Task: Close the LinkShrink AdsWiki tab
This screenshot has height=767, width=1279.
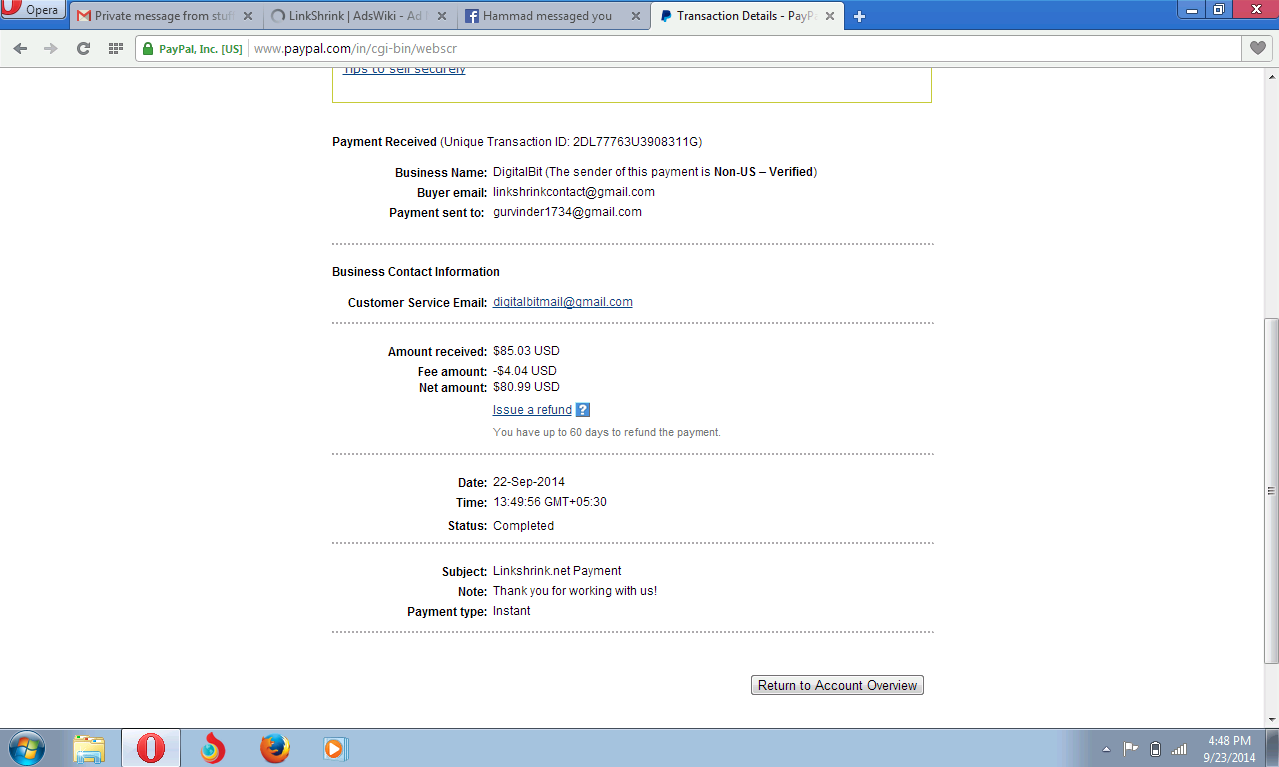Action: pyautogui.click(x=442, y=16)
